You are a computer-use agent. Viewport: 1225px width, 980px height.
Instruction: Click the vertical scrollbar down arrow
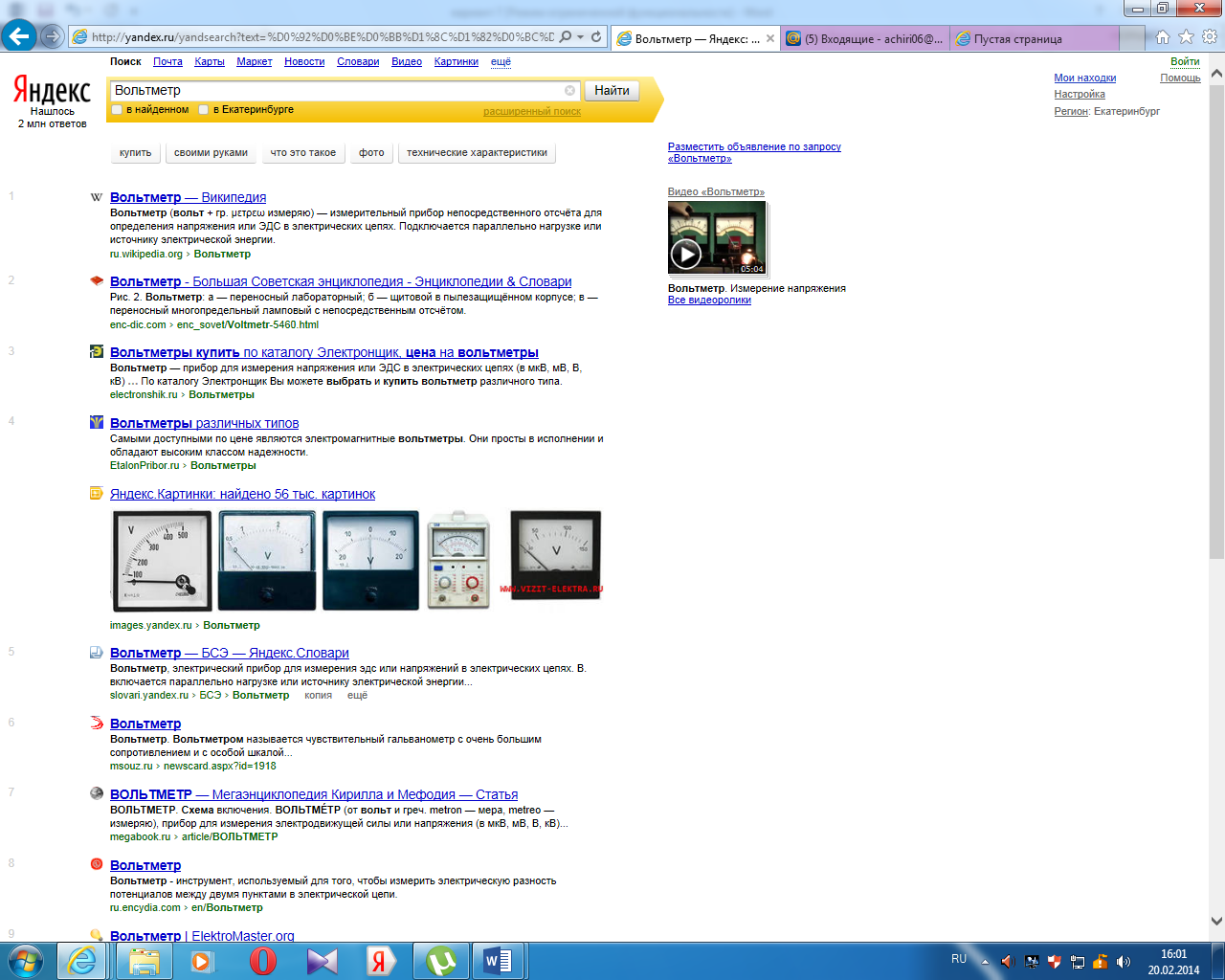(1216, 922)
